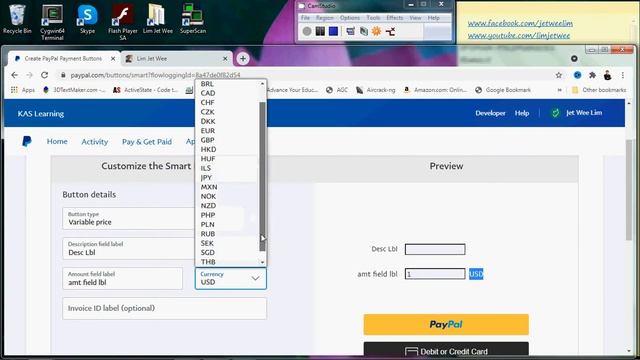Click currency list scrollbar thumb
Screen dimensions: 640x360
click(262, 176)
